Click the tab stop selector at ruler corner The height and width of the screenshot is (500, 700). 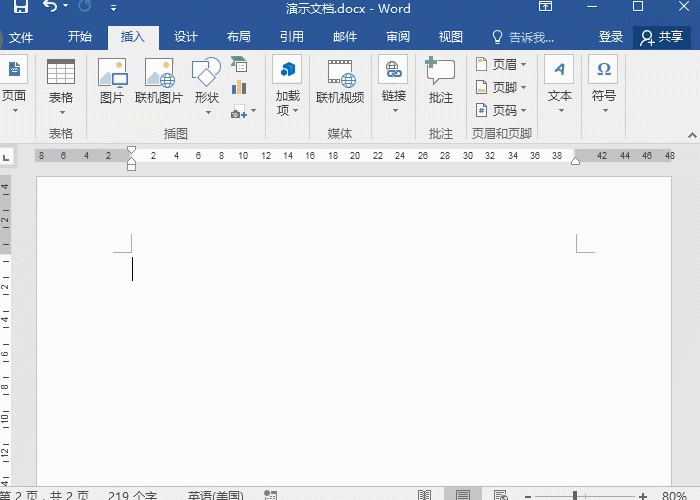click(x=6, y=157)
